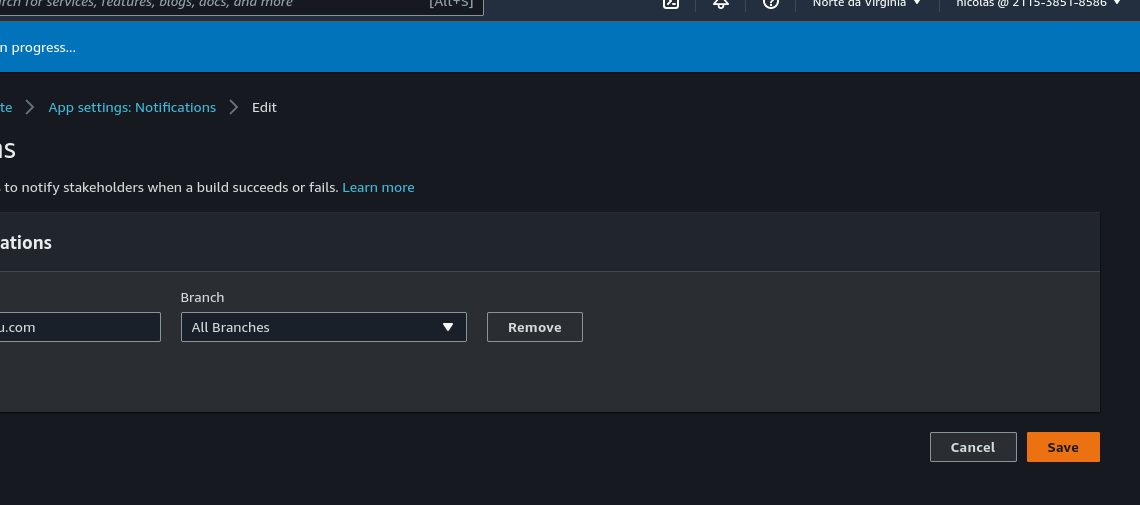Expand the All Branches dropdown
The height and width of the screenshot is (505, 1140).
(324, 327)
